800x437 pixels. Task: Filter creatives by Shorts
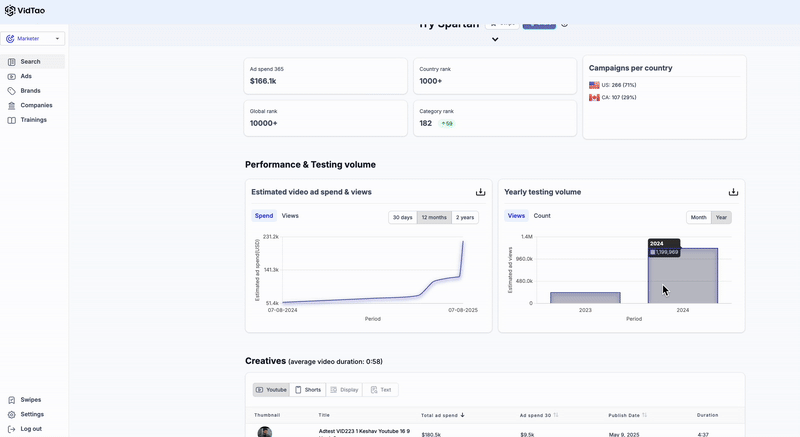click(x=308, y=390)
